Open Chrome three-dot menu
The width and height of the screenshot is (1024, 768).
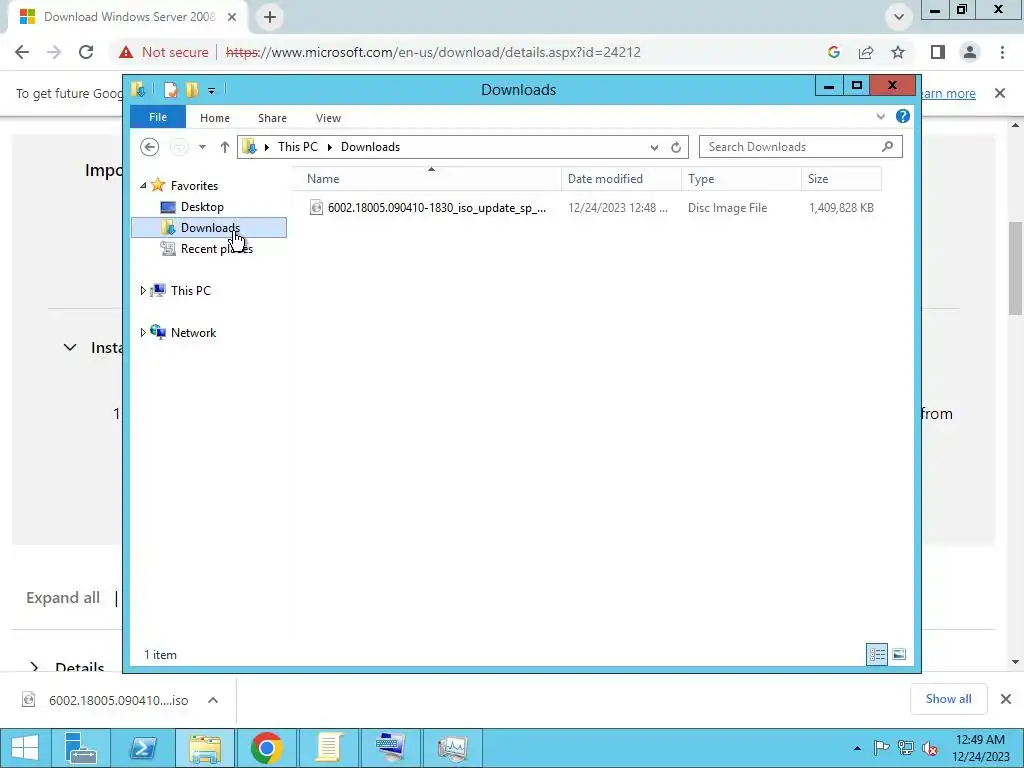(1002, 52)
